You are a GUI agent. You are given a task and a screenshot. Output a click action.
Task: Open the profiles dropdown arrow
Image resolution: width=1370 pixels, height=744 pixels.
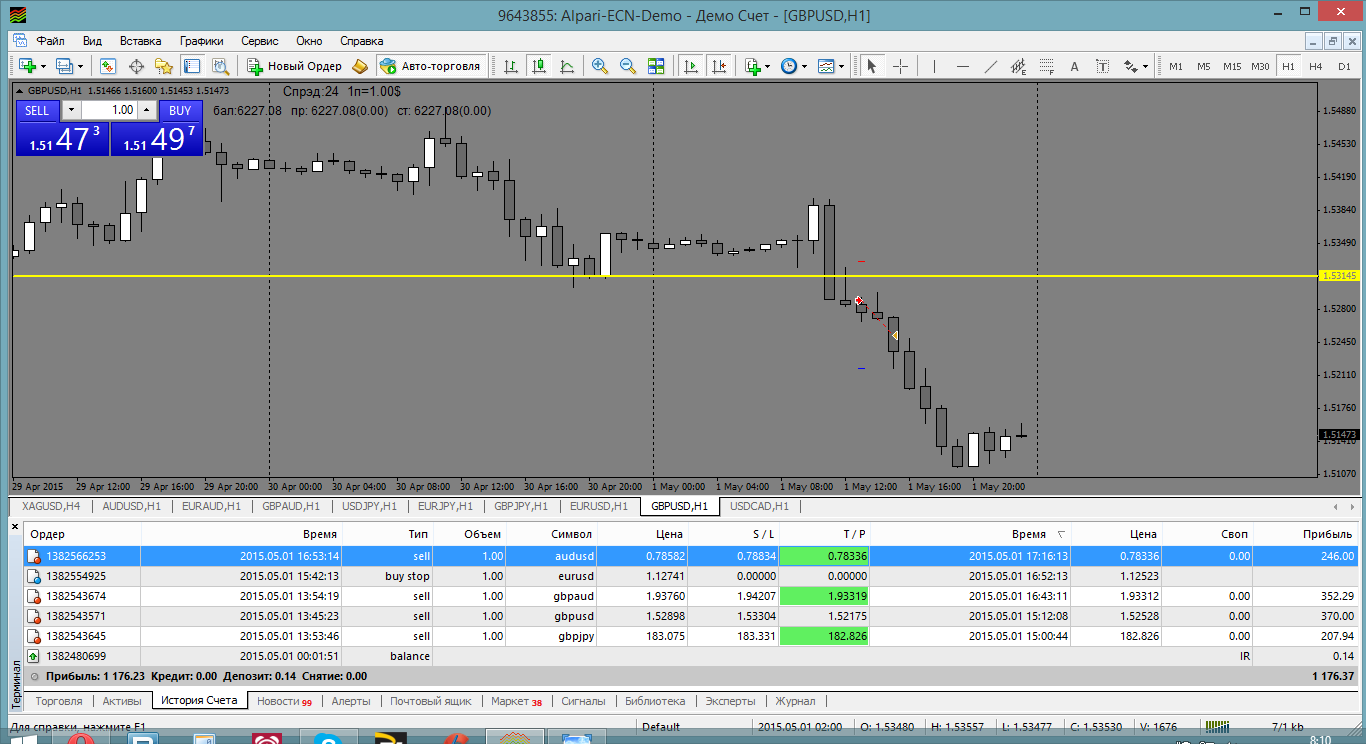coord(82,66)
